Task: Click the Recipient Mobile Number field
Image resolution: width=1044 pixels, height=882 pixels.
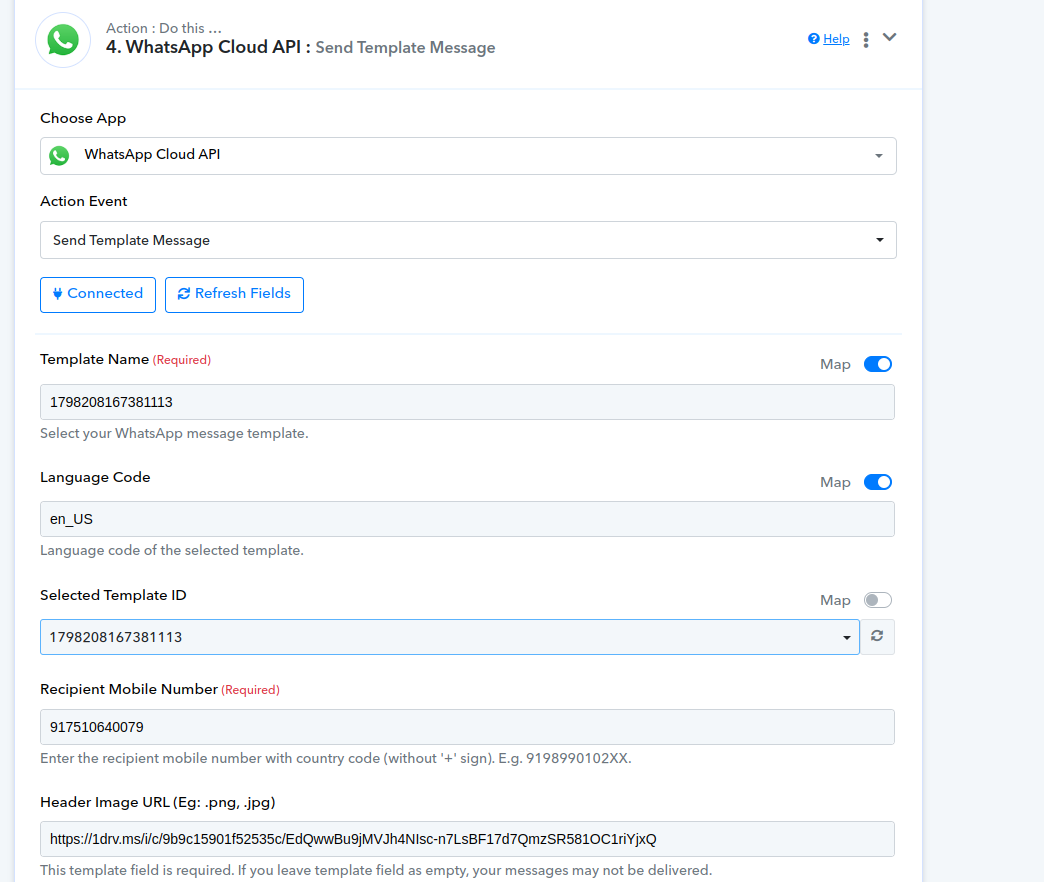Action: 467,727
